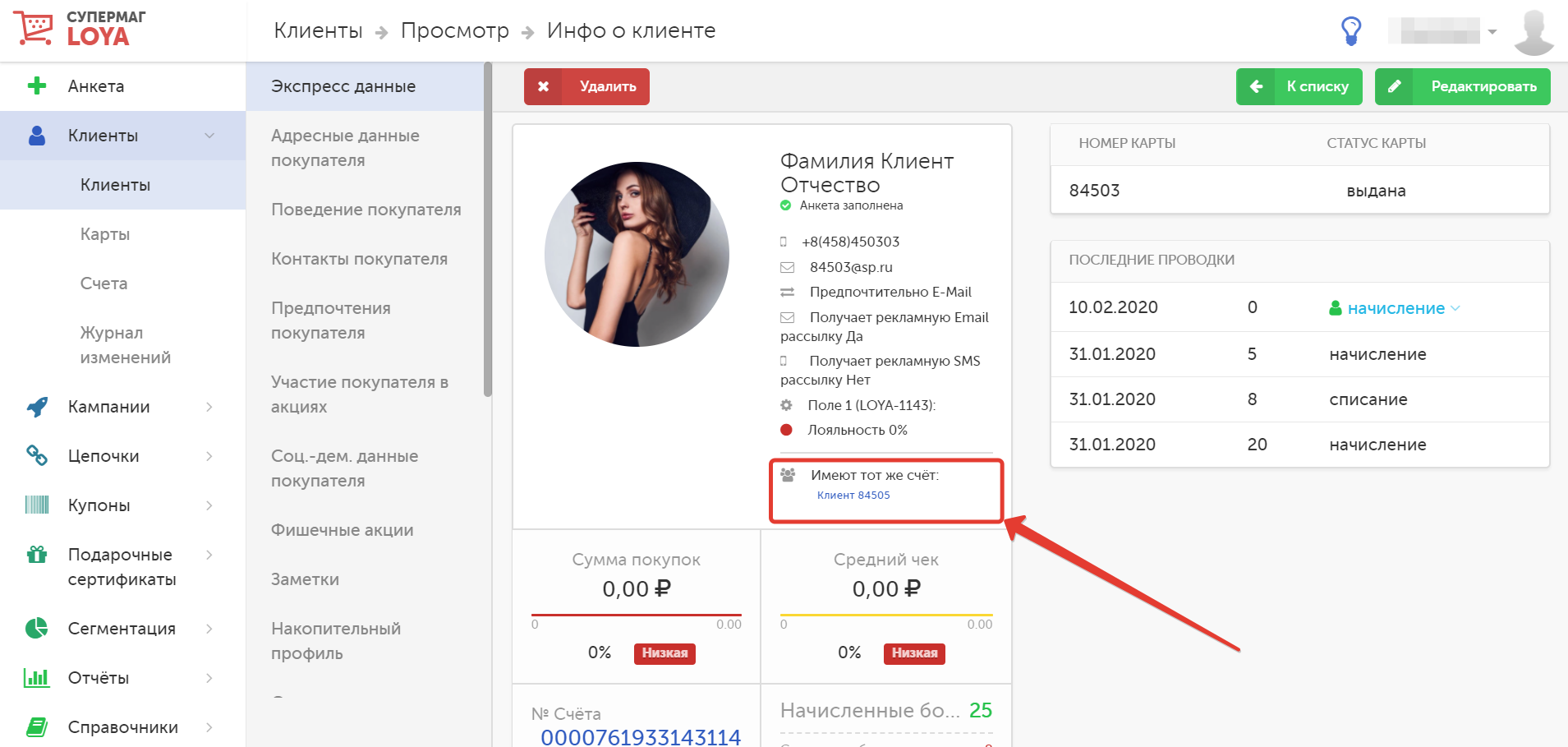The height and width of the screenshot is (747, 1568).
Task: Click the rocket icon for Кампании
Action: click(x=37, y=407)
